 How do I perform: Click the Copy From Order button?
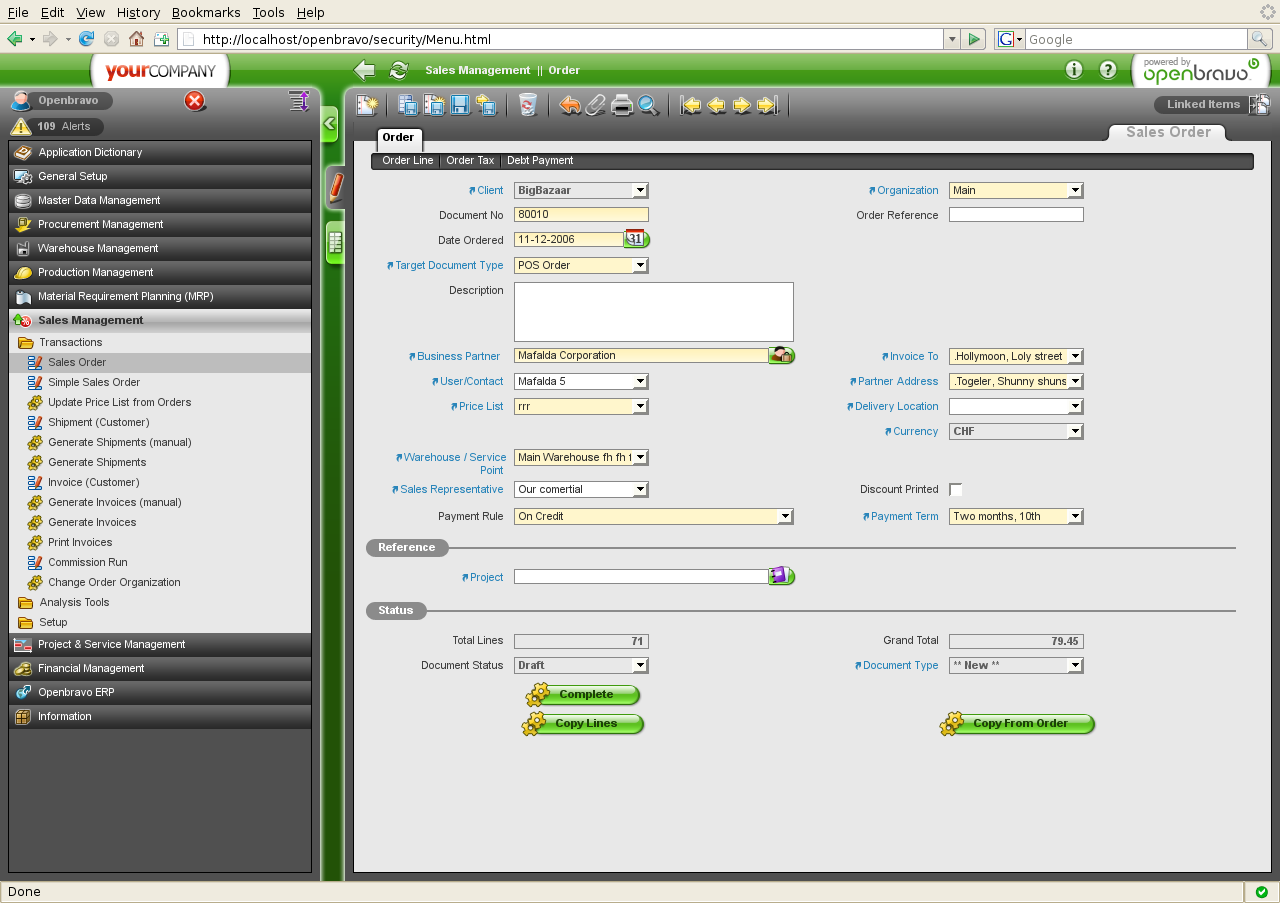(x=1019, y=723)
